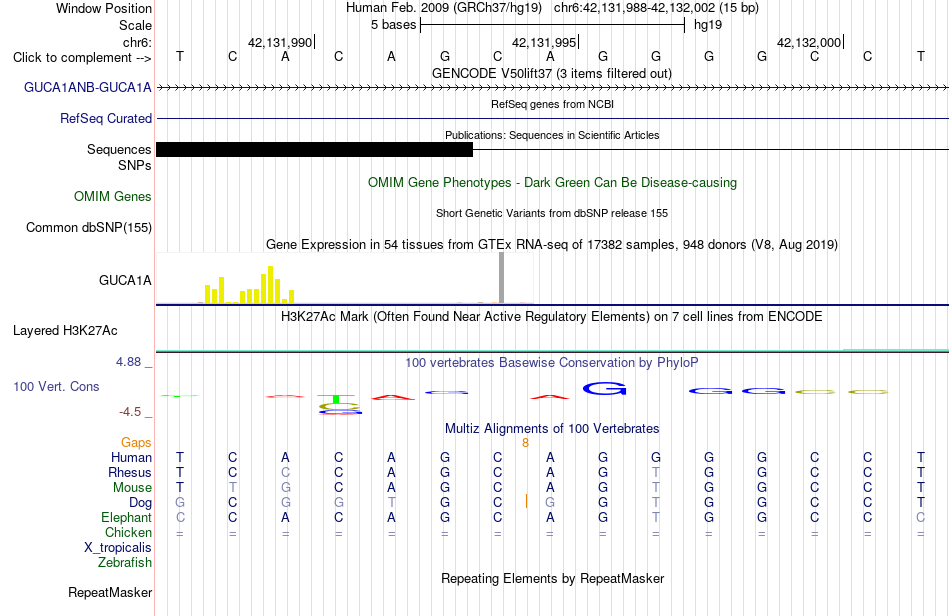Click the GUCA1A GTEx expression label
The height and width of the screenshot is (616, 950).
point(125,280)
